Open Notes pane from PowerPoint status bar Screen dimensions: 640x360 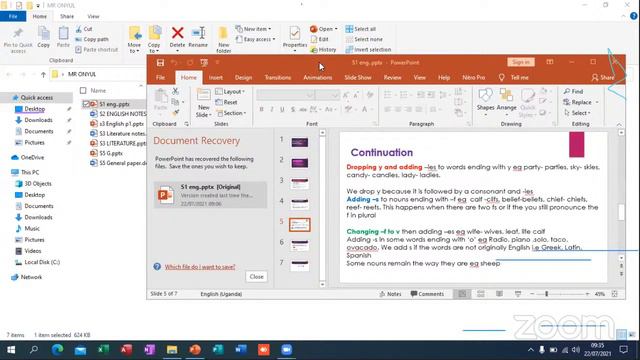[390, 294]
